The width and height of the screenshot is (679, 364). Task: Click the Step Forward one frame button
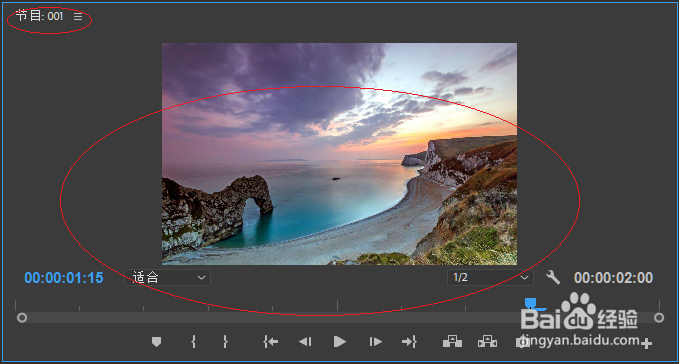click(x=375, y=342)
